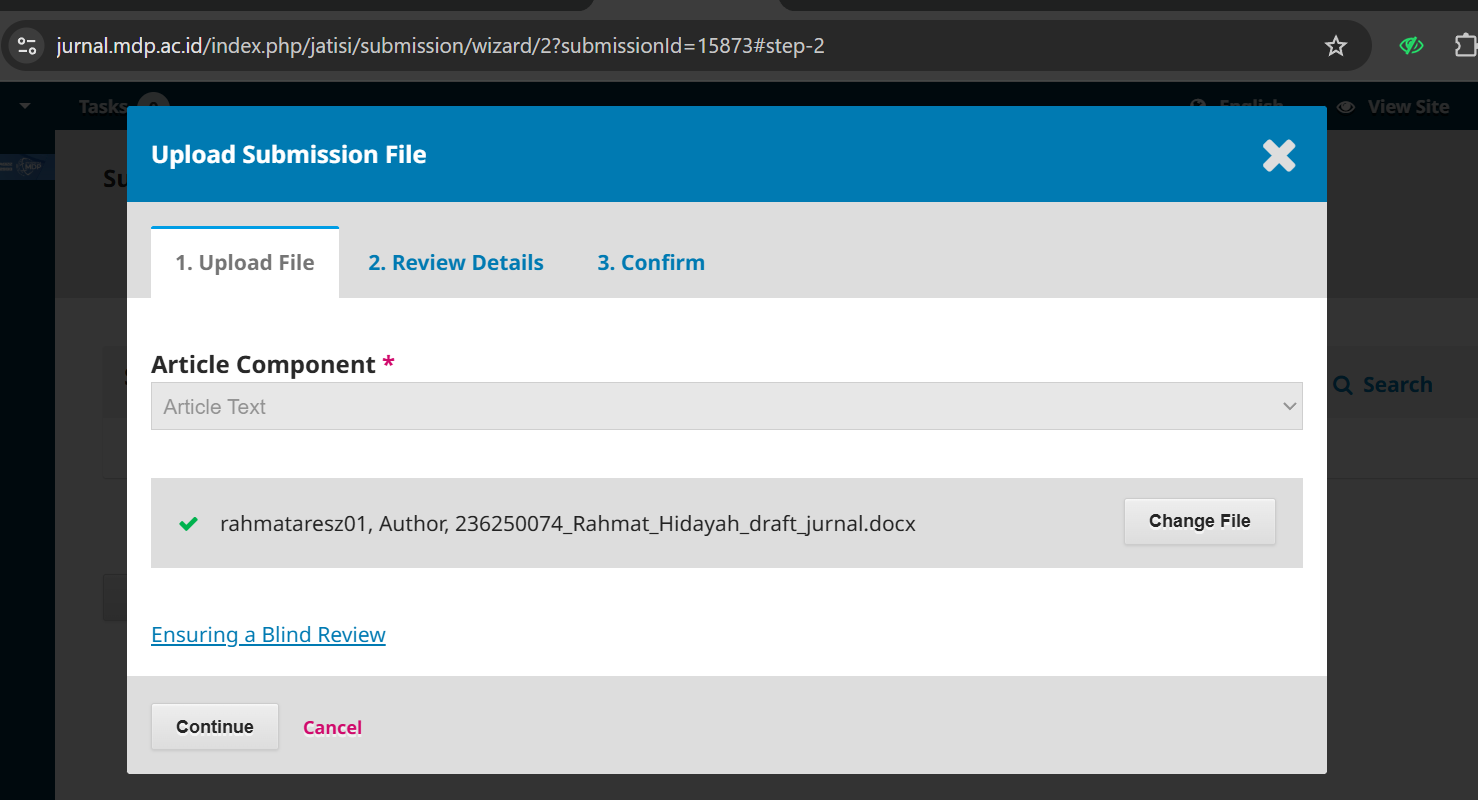This screenshot has width=1478, height=800.
Task: Switch to the Upload File tab
Action: (245, 263)
